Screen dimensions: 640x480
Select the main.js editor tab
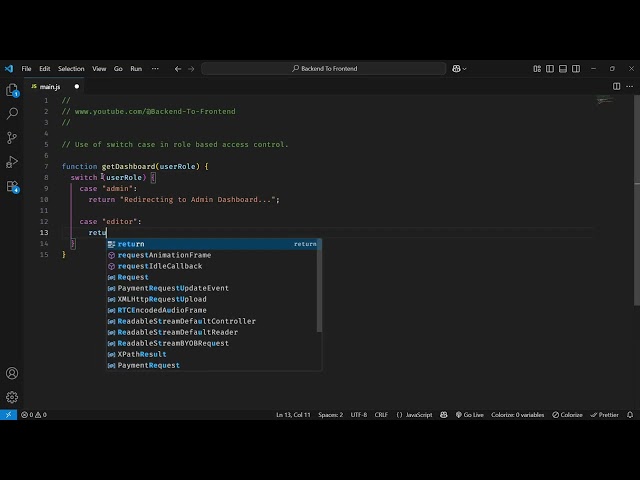[x=54, y=86]
